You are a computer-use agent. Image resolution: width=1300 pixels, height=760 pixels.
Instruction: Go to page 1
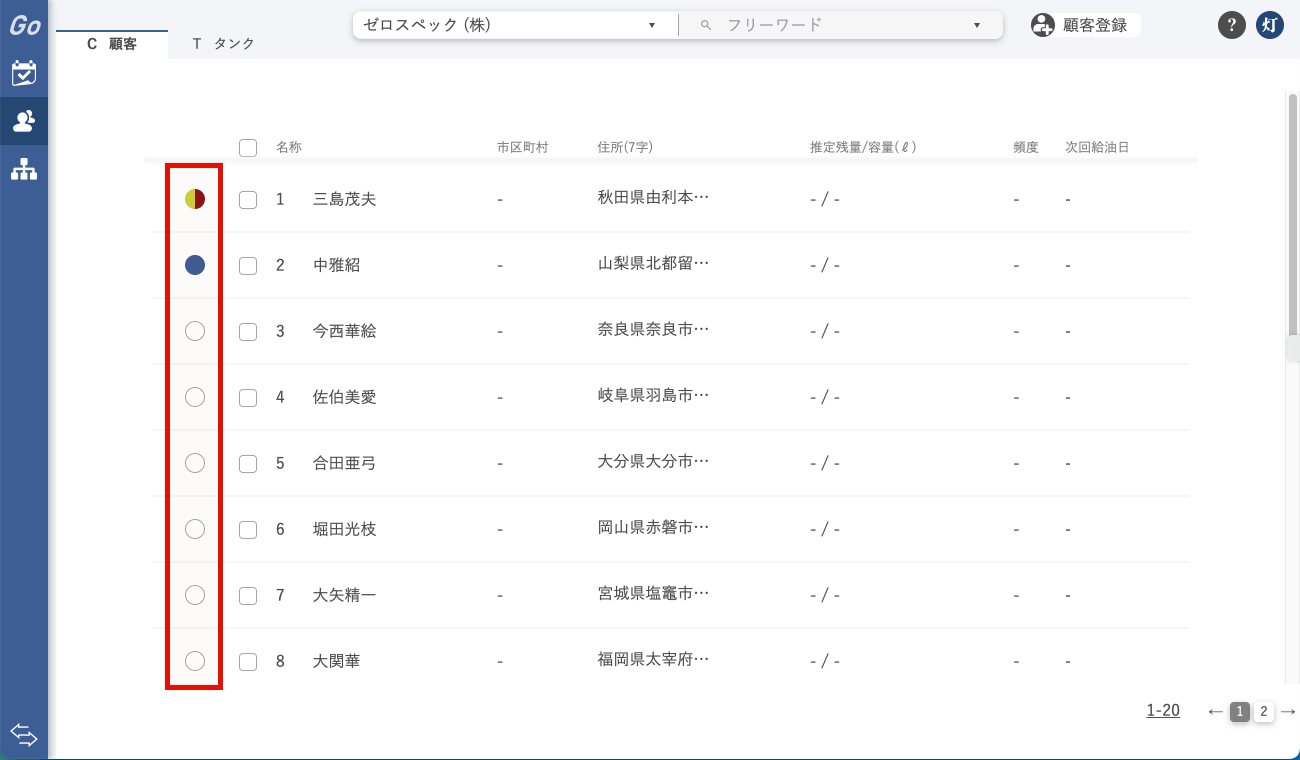(1240, 712)
